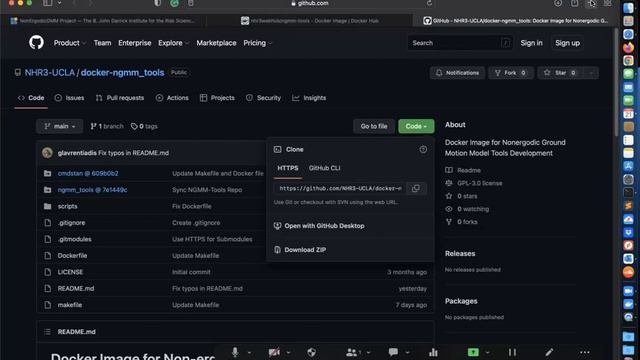Open the Safari share icon
Screen dimensions: 640x360
point(574,3)
